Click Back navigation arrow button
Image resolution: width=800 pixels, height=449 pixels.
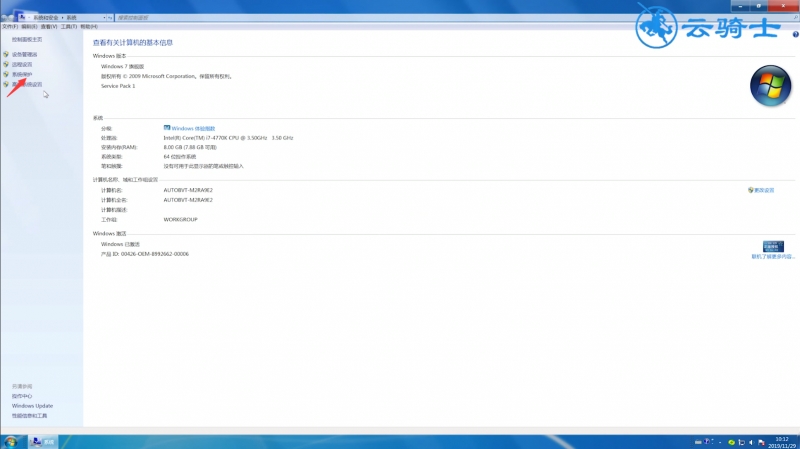coord(4,18)
